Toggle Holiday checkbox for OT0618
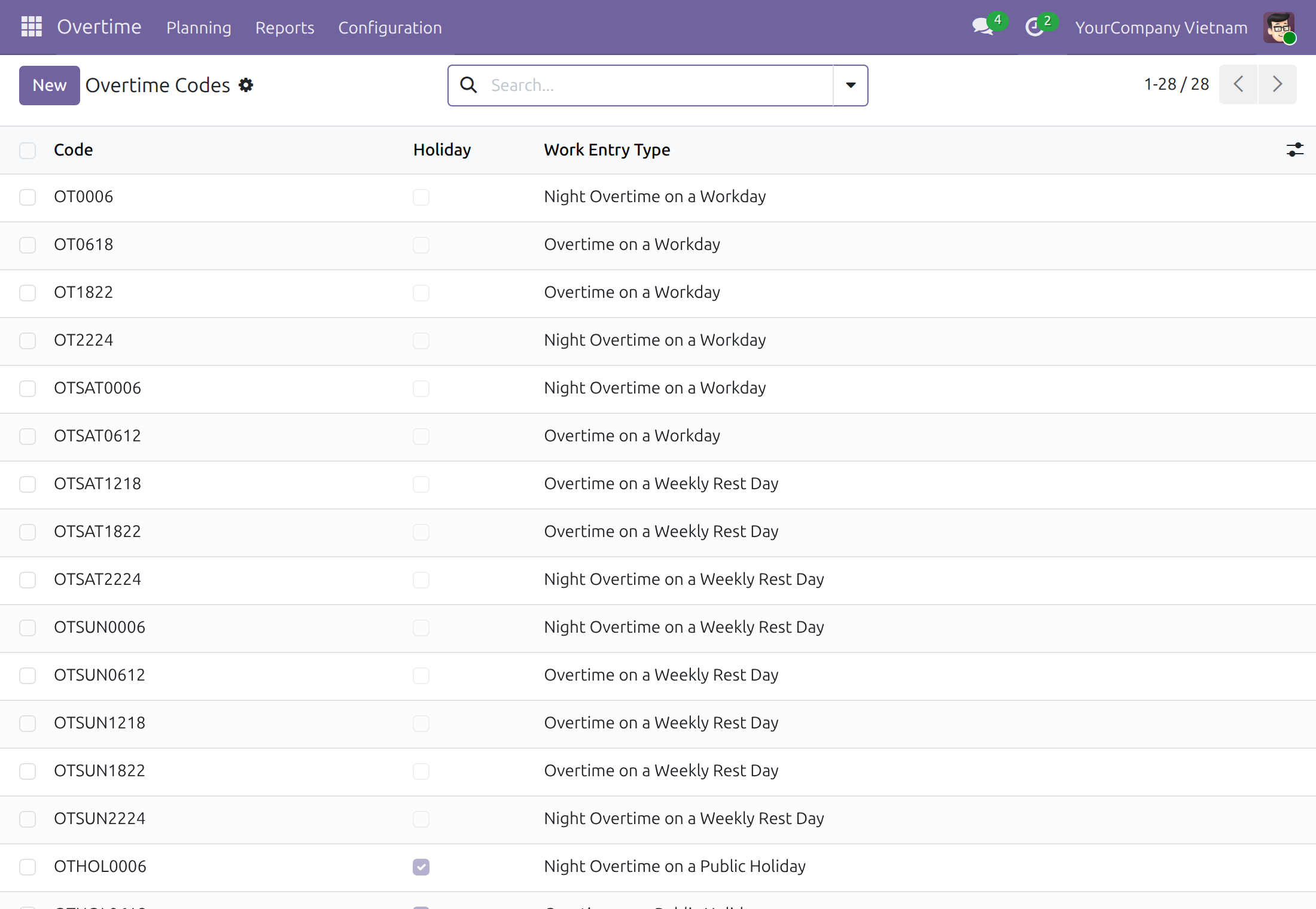Viewport: 1316px width, 909px height. [421, 245]
